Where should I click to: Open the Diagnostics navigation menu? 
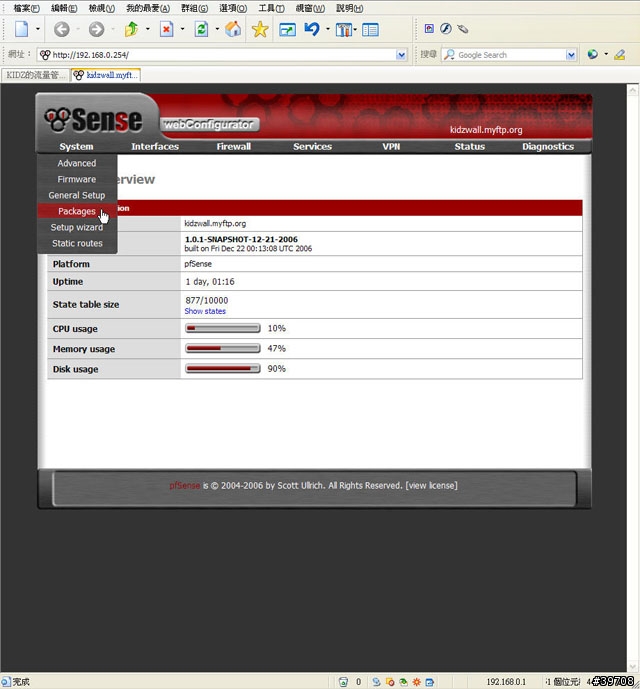[x=548, y=146]
